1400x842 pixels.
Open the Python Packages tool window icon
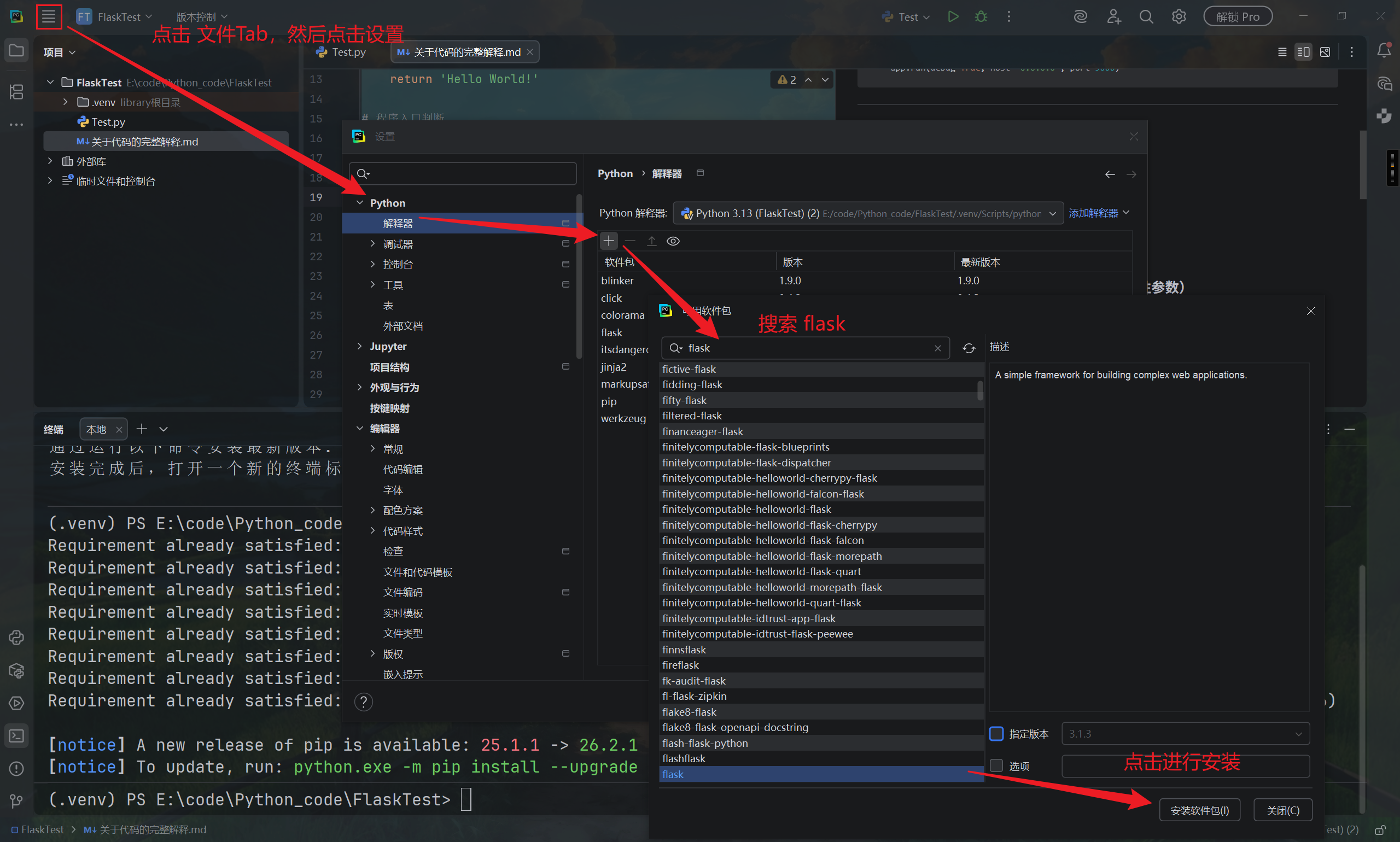pos(16,670)
